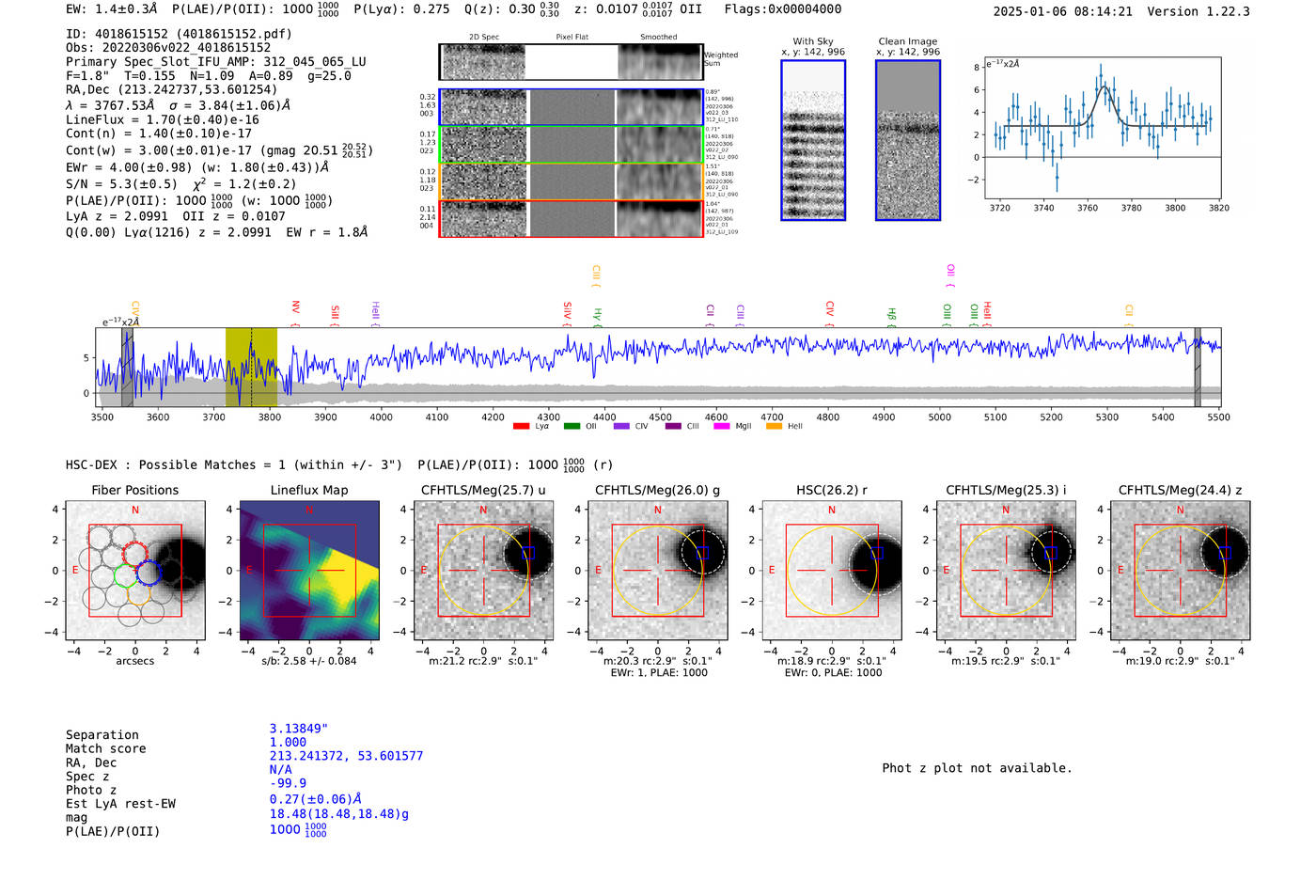Select the blue-bordered 2D spectrum row
The width and height of the screenshot is (1316, 896).
tap(572, 107)
